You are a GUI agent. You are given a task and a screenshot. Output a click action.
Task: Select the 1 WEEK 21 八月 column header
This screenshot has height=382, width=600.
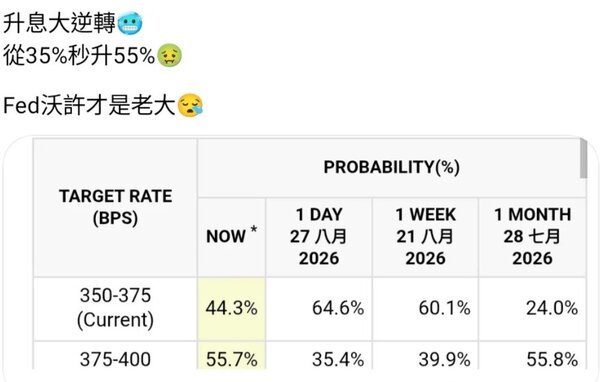click(x=425, y=237)
